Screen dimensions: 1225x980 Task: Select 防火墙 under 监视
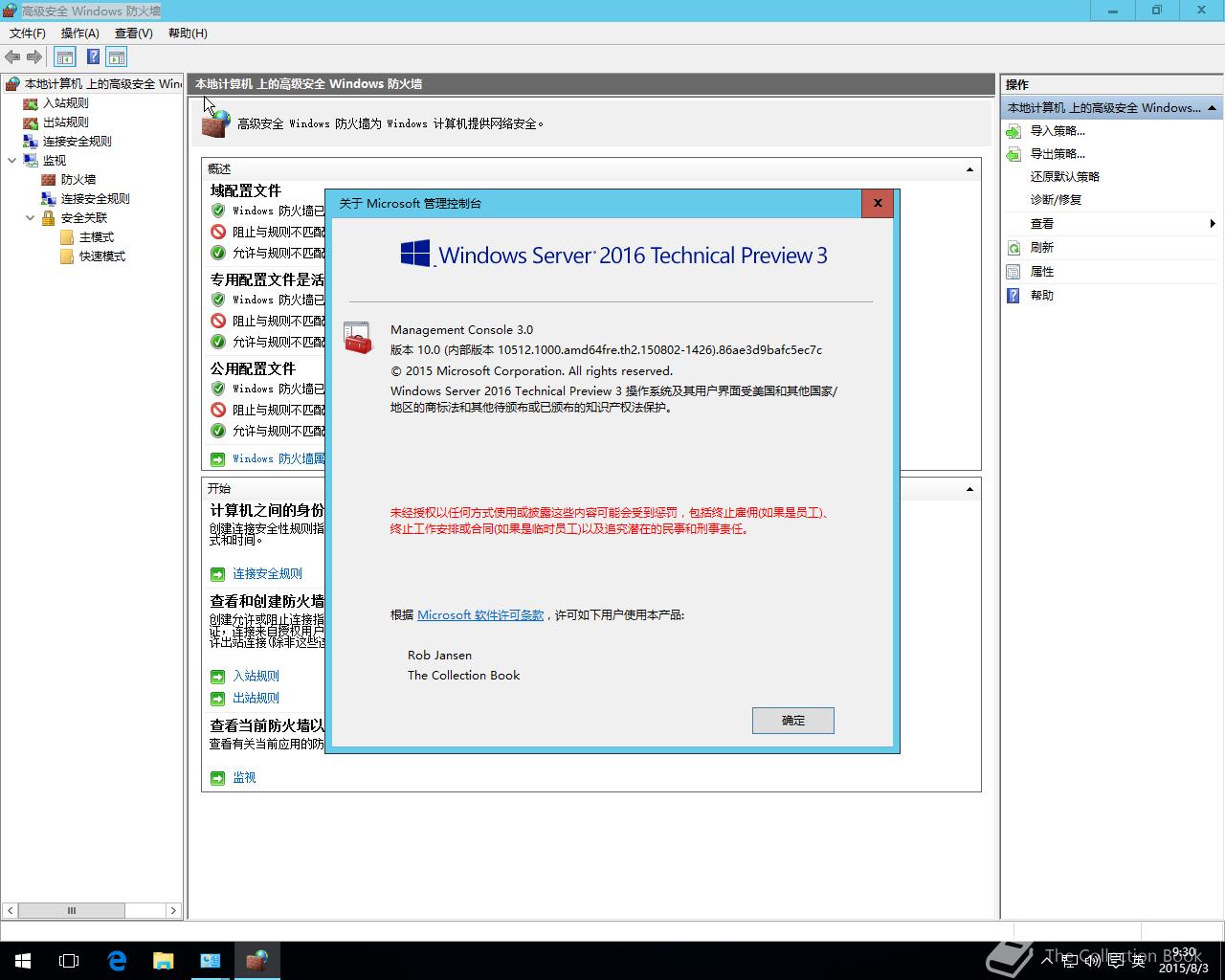click(78, 180)
